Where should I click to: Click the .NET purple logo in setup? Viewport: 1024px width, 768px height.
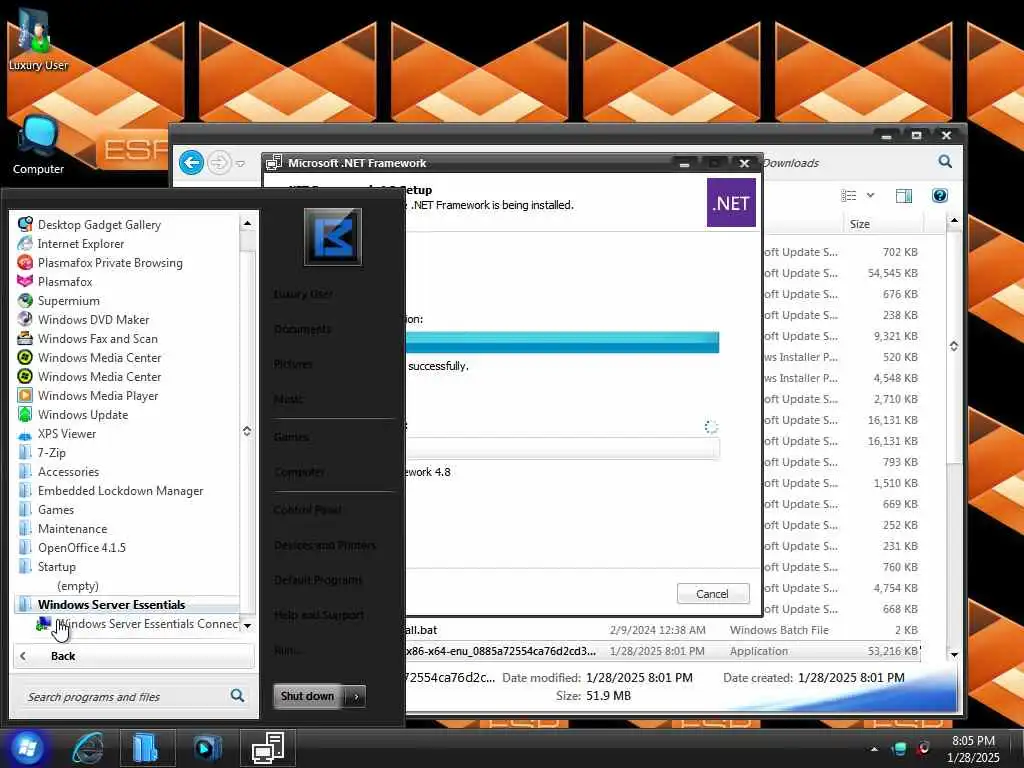[x=731, y=203]
